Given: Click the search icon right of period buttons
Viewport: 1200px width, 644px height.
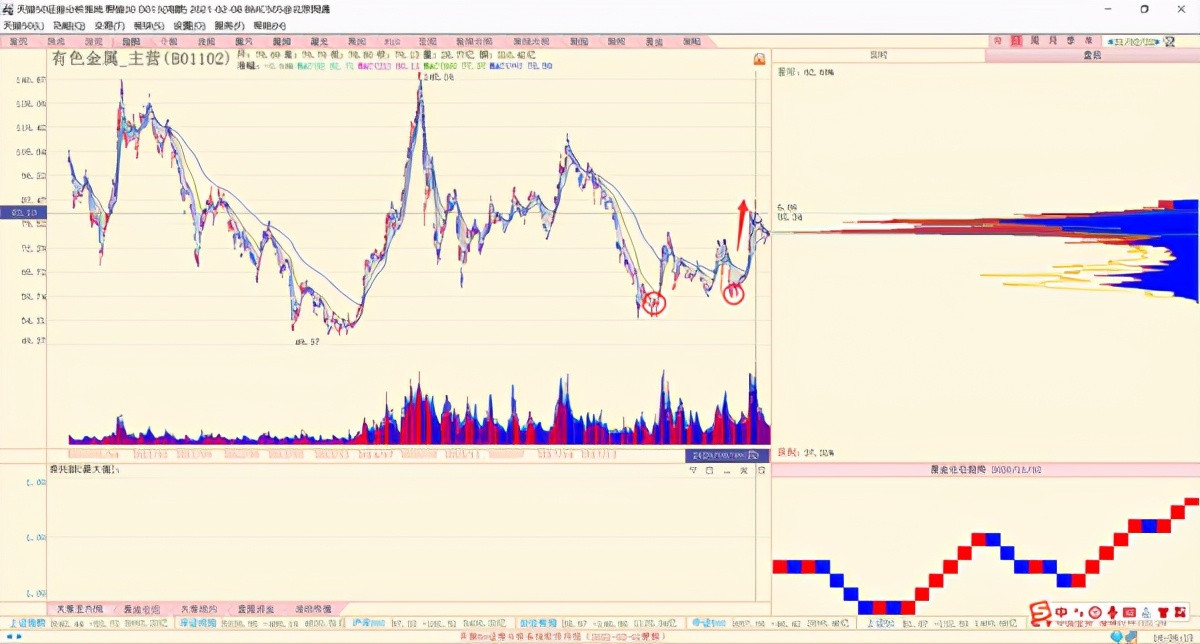Looking at the screenshot, I should click(1169, 42).
